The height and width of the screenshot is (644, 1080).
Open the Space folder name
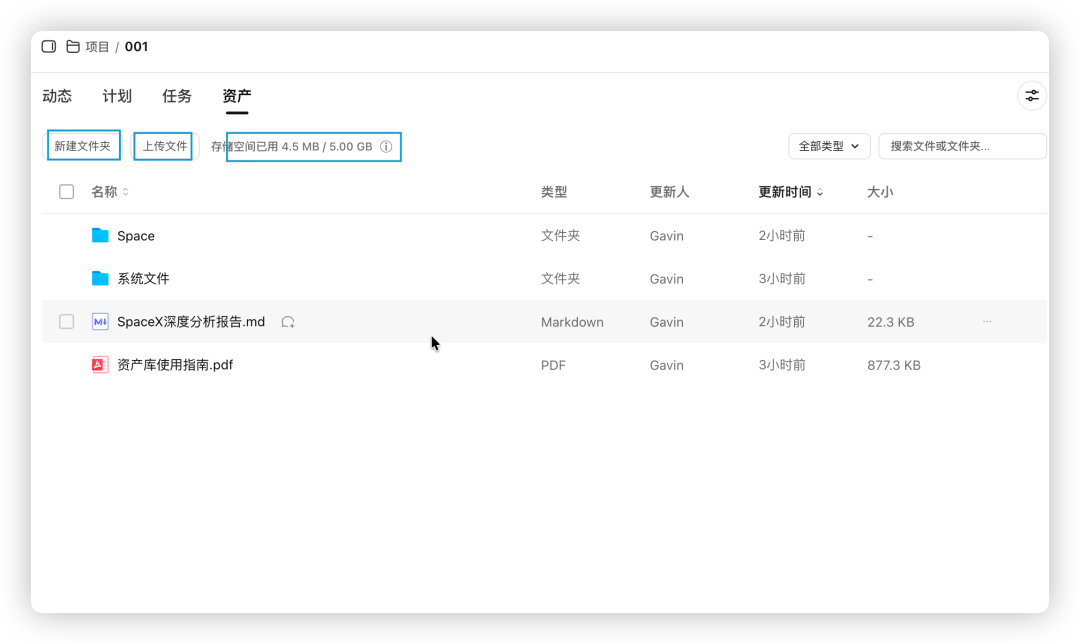point(136,236)
